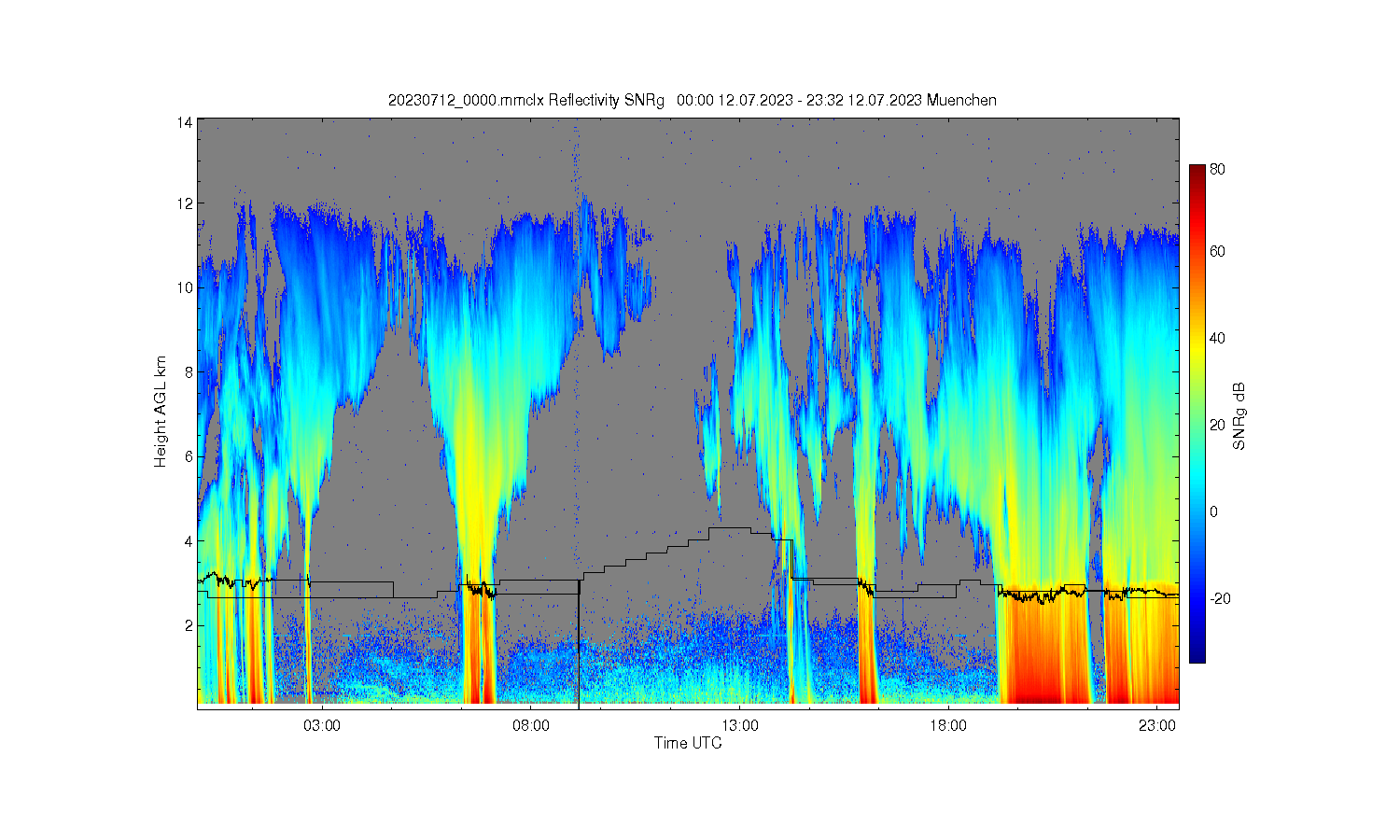Viewport: 1400px width, 840px height.
Task: Click the '03:00' time axis label
Action: pos(322,725)
